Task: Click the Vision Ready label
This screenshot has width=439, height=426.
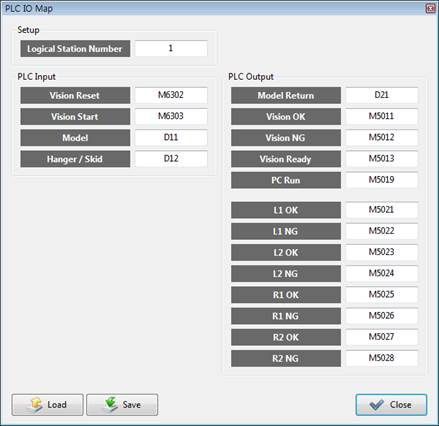Action: coord(286,159)
